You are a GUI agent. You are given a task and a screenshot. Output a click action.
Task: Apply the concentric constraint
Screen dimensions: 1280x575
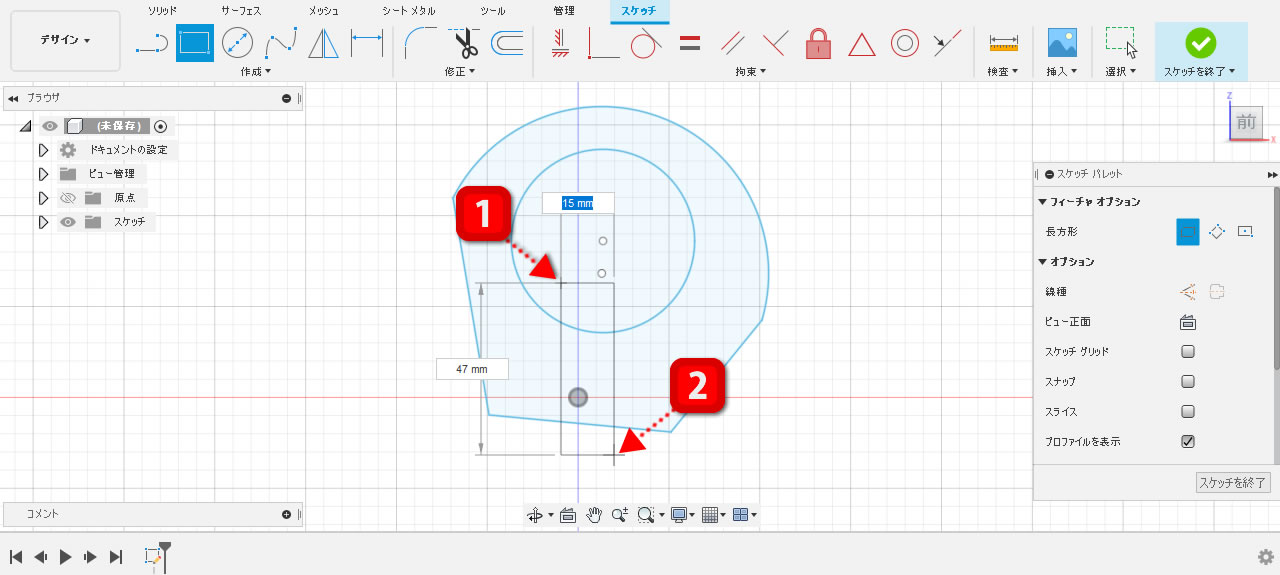tap(904, 43)
